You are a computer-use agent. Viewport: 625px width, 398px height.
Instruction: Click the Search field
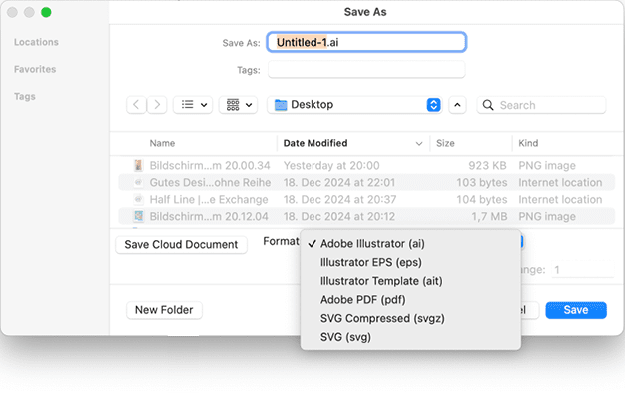tap(541, 105)
